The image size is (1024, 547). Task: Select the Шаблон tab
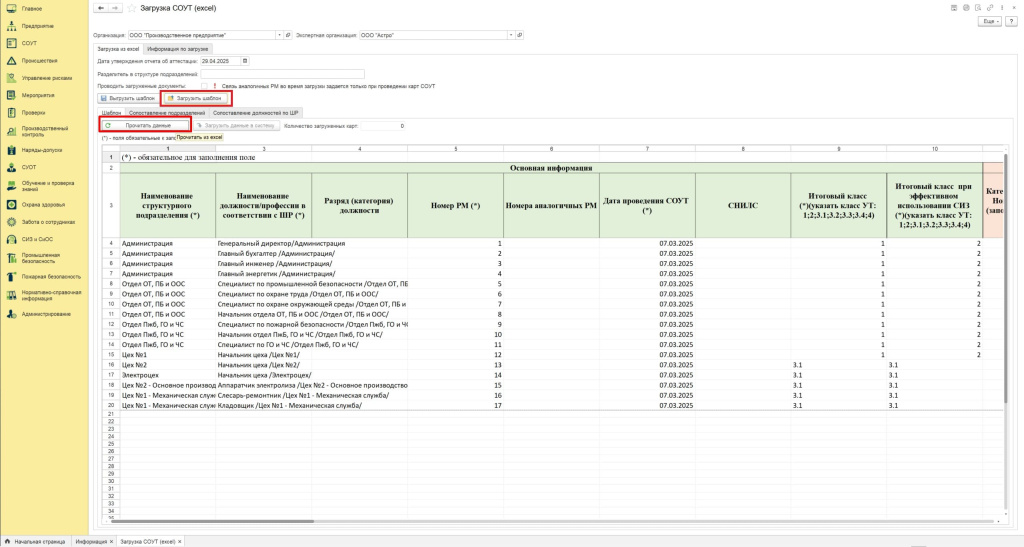pyautogui.click(x=111, y=113)
